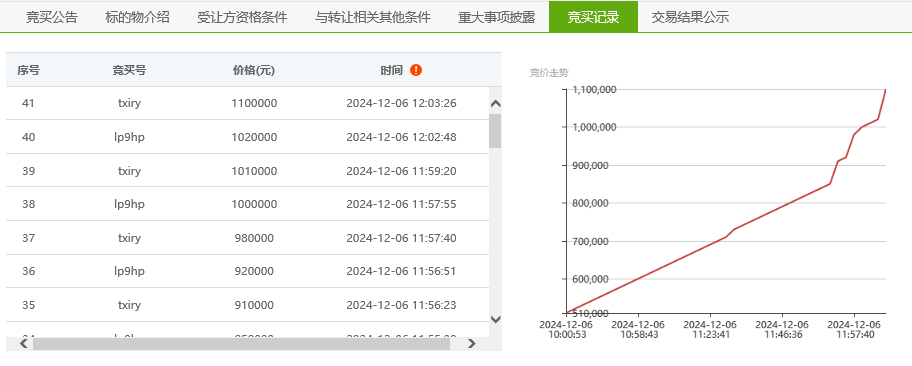Click the time 2024-12-06 11:56:51
This screenshot has height=366, width=912.
coord(401,271)
